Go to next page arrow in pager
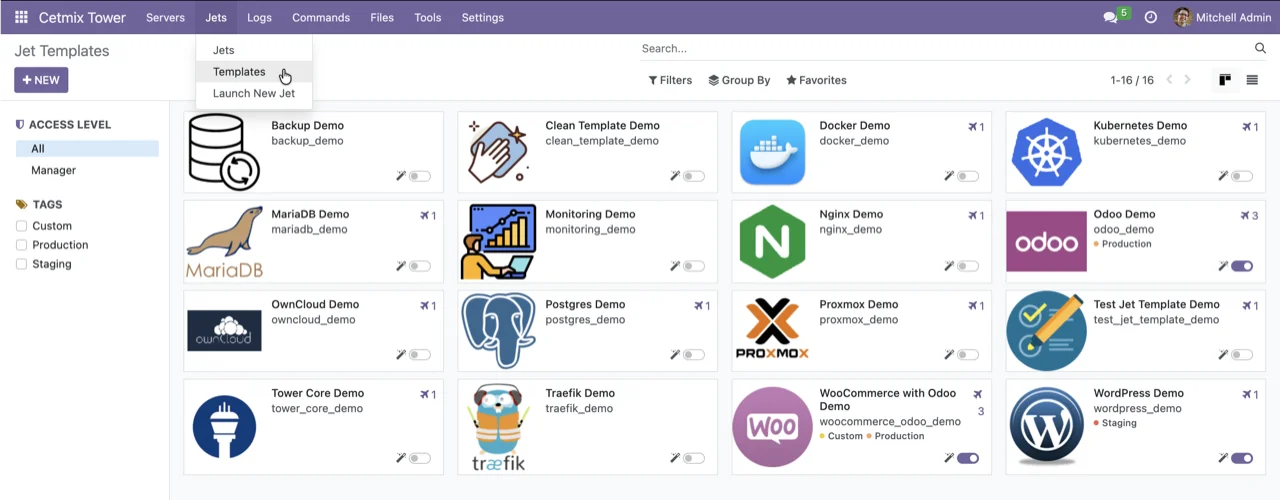The height and width of the screenshot is (500, 1280). (1188, 80)
